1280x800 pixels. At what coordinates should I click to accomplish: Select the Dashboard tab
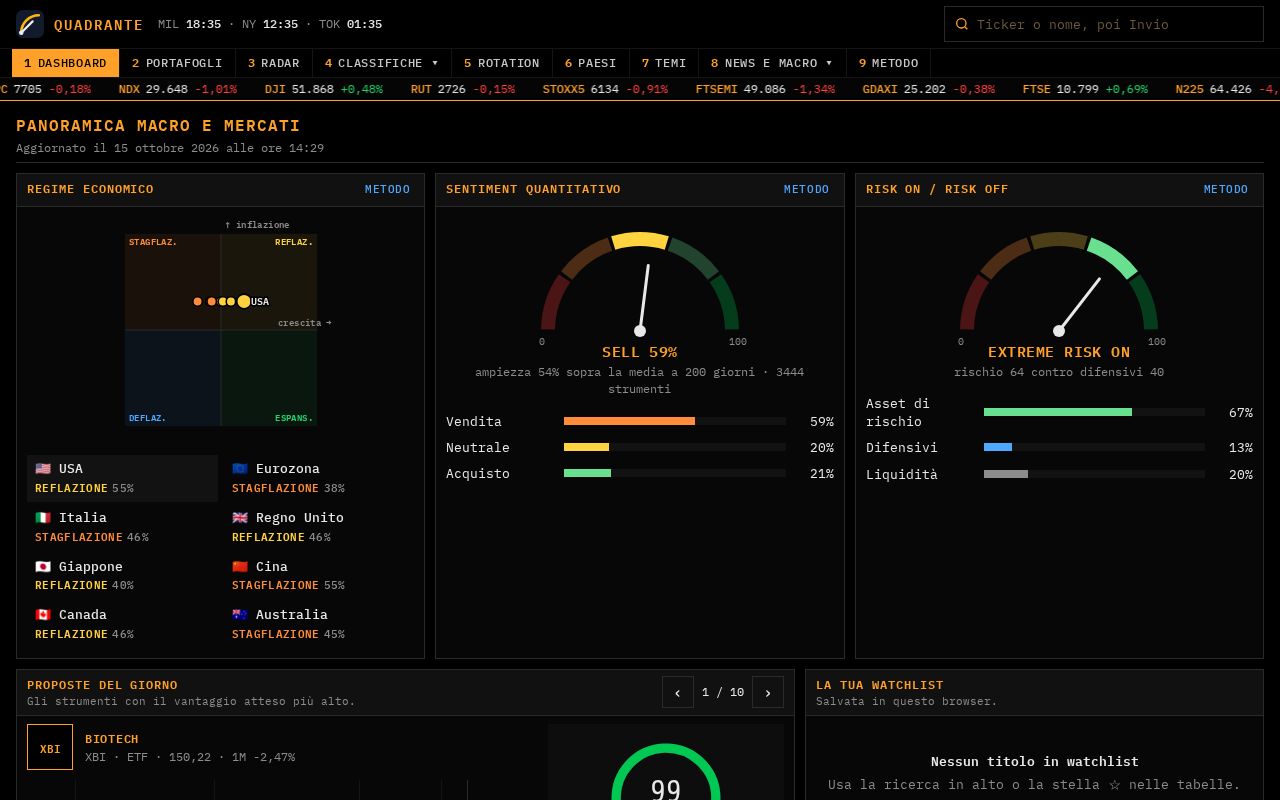(65, 63)
